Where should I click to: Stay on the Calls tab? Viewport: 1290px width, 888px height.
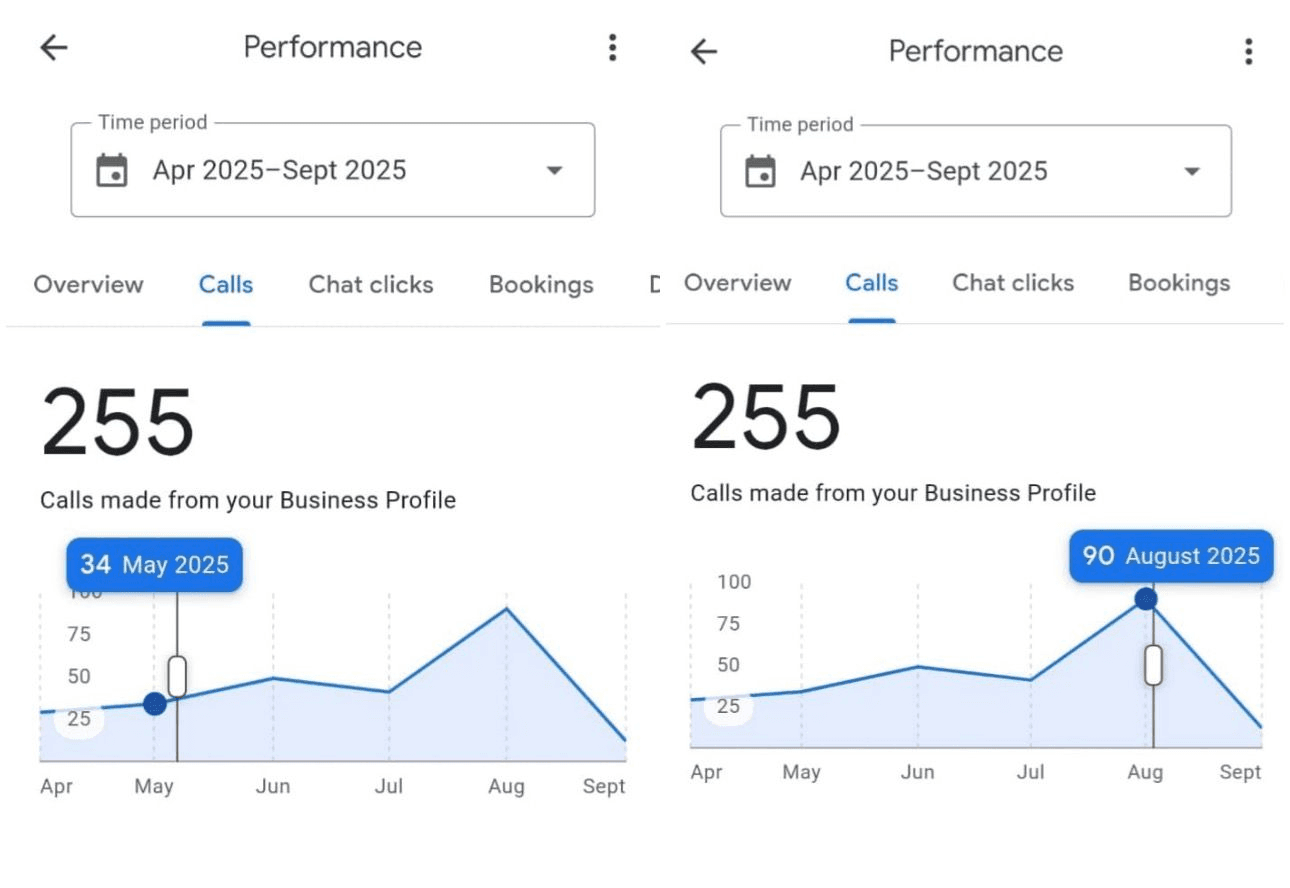click(225, 284)
